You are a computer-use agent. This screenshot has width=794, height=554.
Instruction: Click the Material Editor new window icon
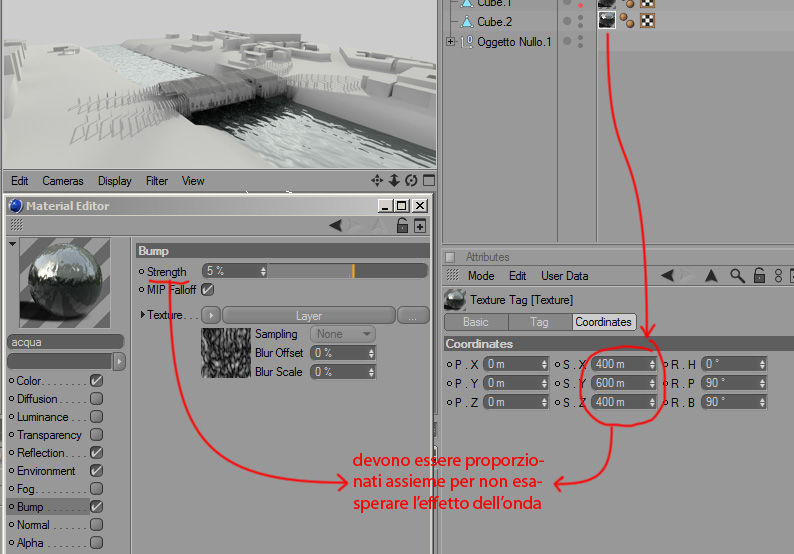(420, 226)
